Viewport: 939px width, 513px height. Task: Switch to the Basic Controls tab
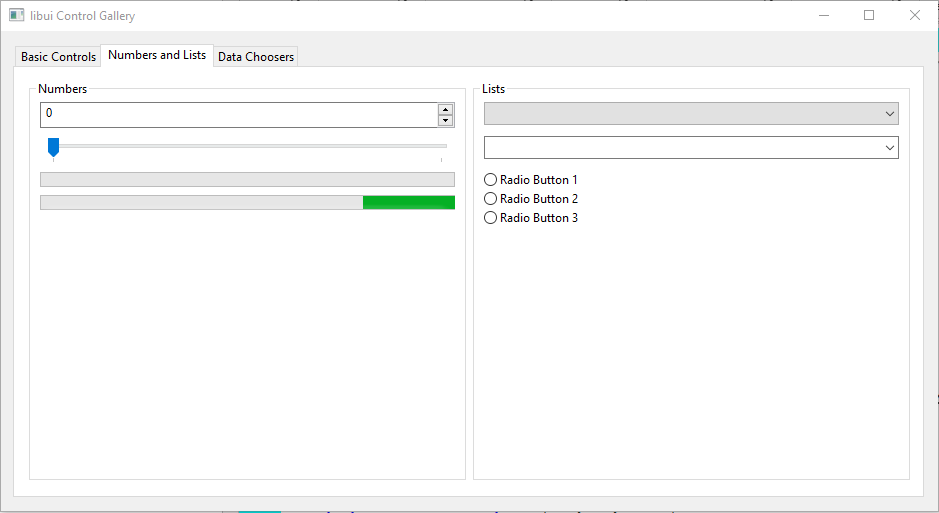click(58, 57)
